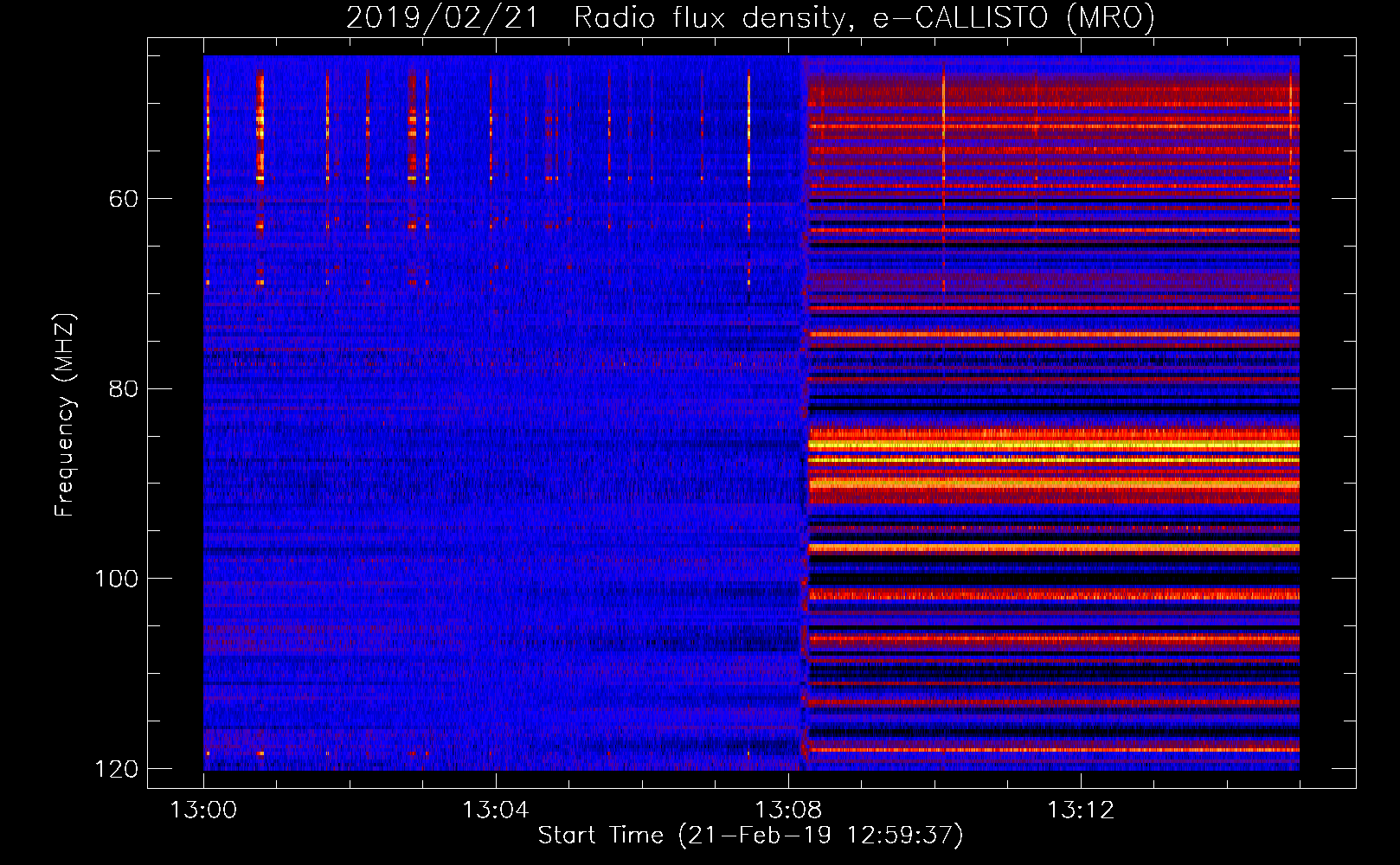Screen dimensions: 1400x865
Task: Click the 'Frequency (MHZ)' axis label
Action: 65,415
